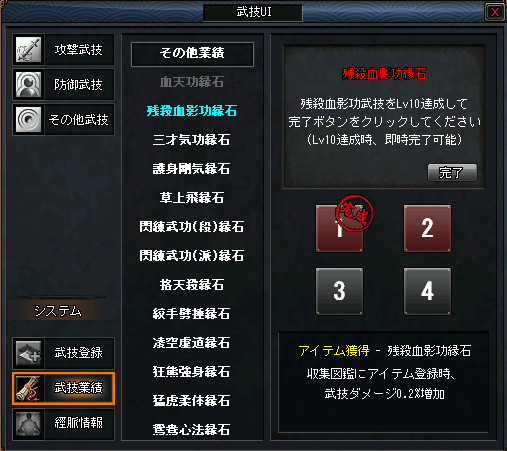Open the その他業績 category header

click(192, 54)
